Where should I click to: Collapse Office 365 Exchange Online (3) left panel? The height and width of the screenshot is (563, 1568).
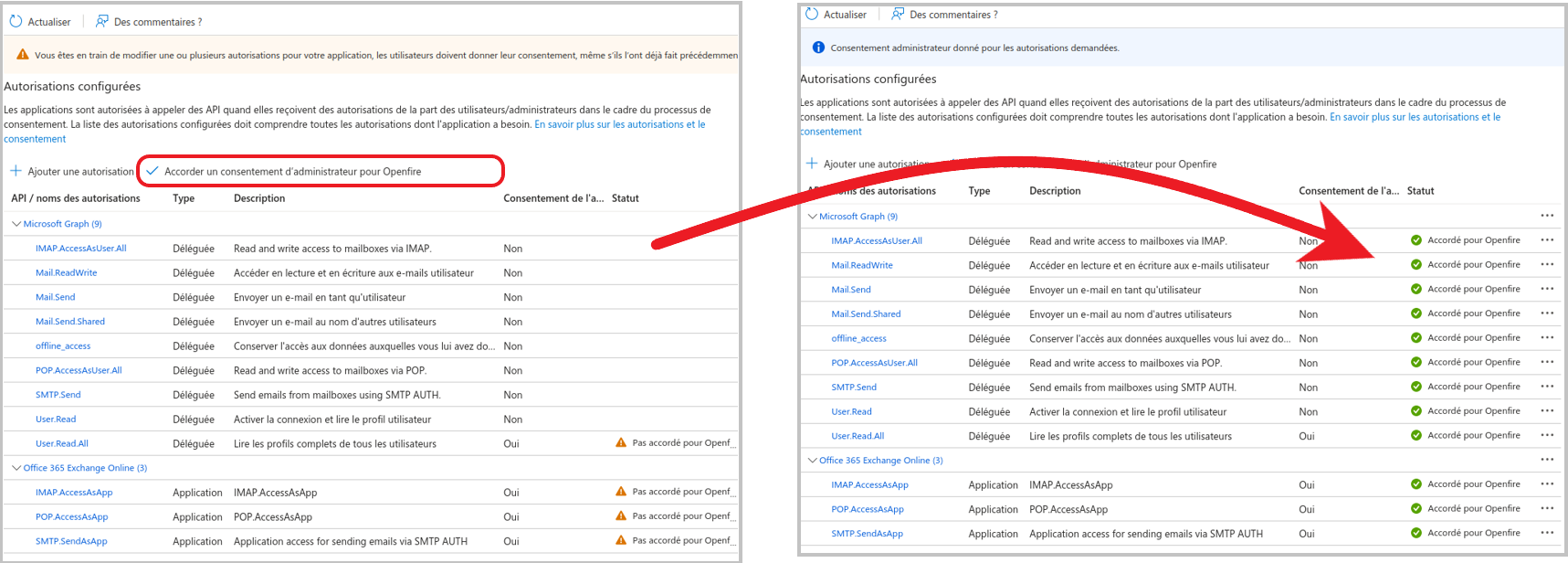coord(16,468)
